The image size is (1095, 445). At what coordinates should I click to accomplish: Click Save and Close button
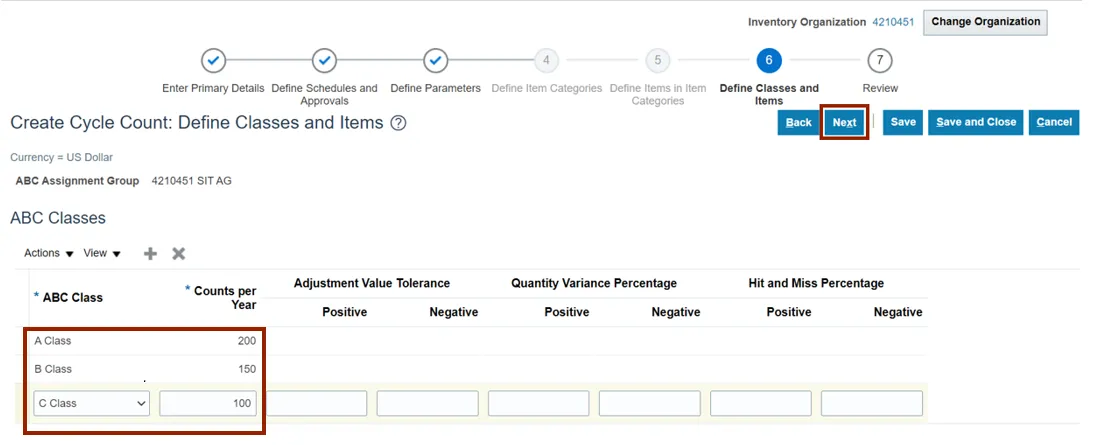point(975,122)
